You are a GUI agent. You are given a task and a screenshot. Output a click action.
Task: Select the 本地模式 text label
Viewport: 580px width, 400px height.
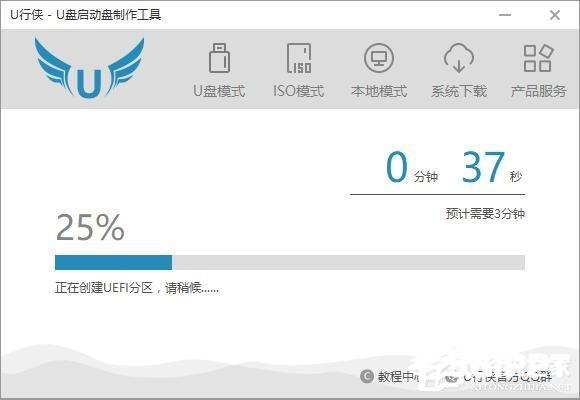click(379, 91)
